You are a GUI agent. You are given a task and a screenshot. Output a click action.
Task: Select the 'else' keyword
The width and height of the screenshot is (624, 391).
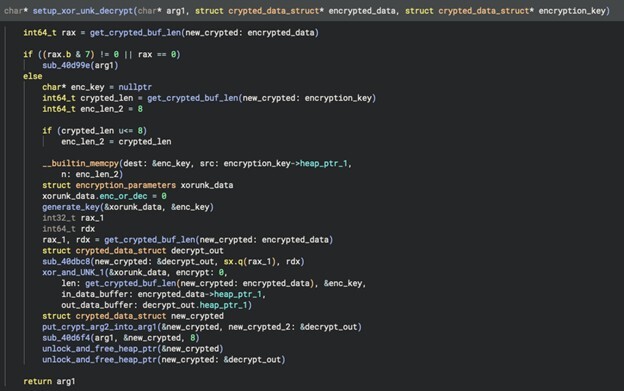click(x=33, y=76)
